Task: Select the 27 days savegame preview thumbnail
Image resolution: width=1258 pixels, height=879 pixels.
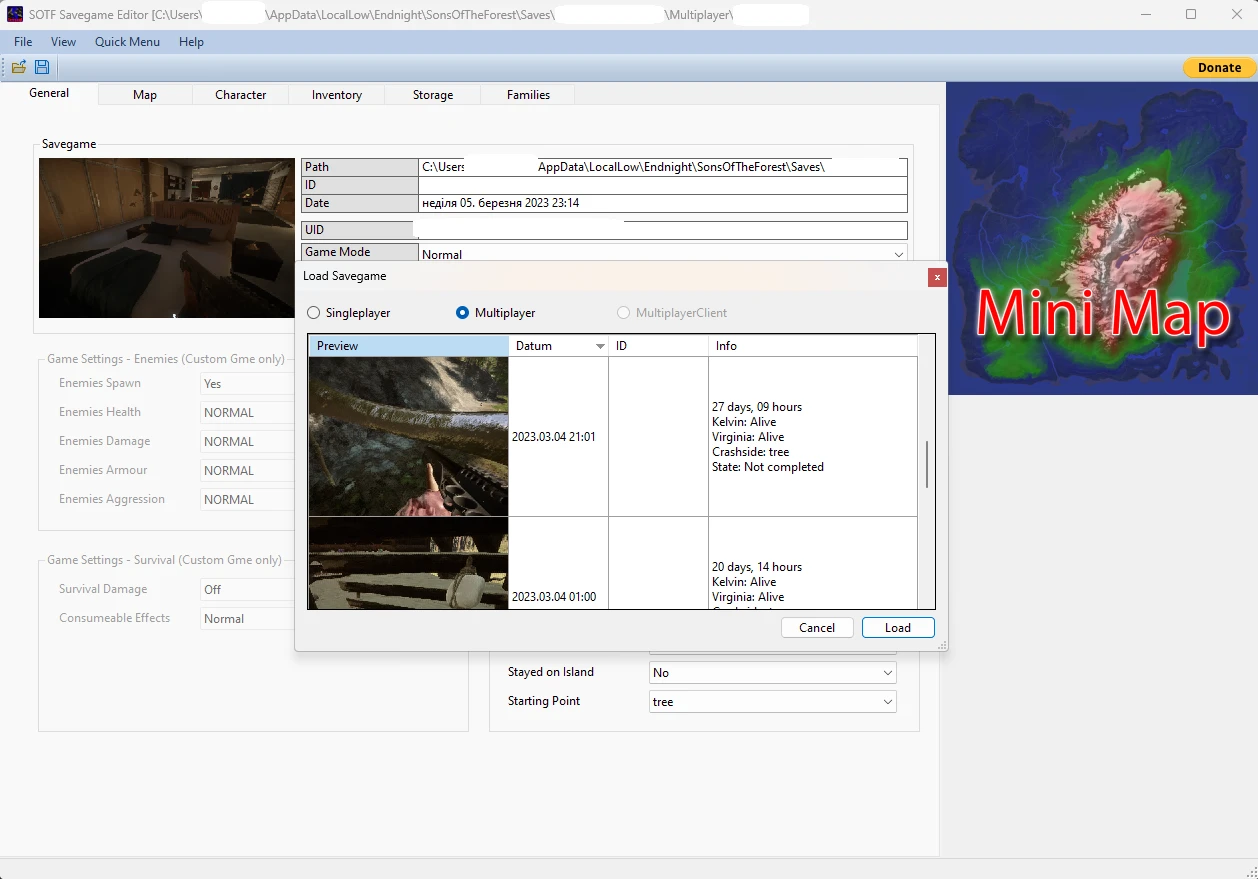Action: [x=408, y=437]
